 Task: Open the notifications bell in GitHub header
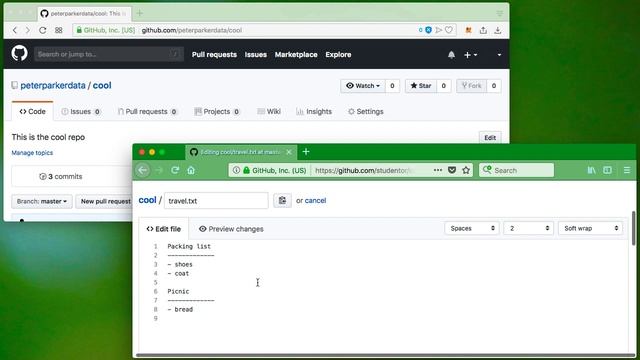pos(451,55)
